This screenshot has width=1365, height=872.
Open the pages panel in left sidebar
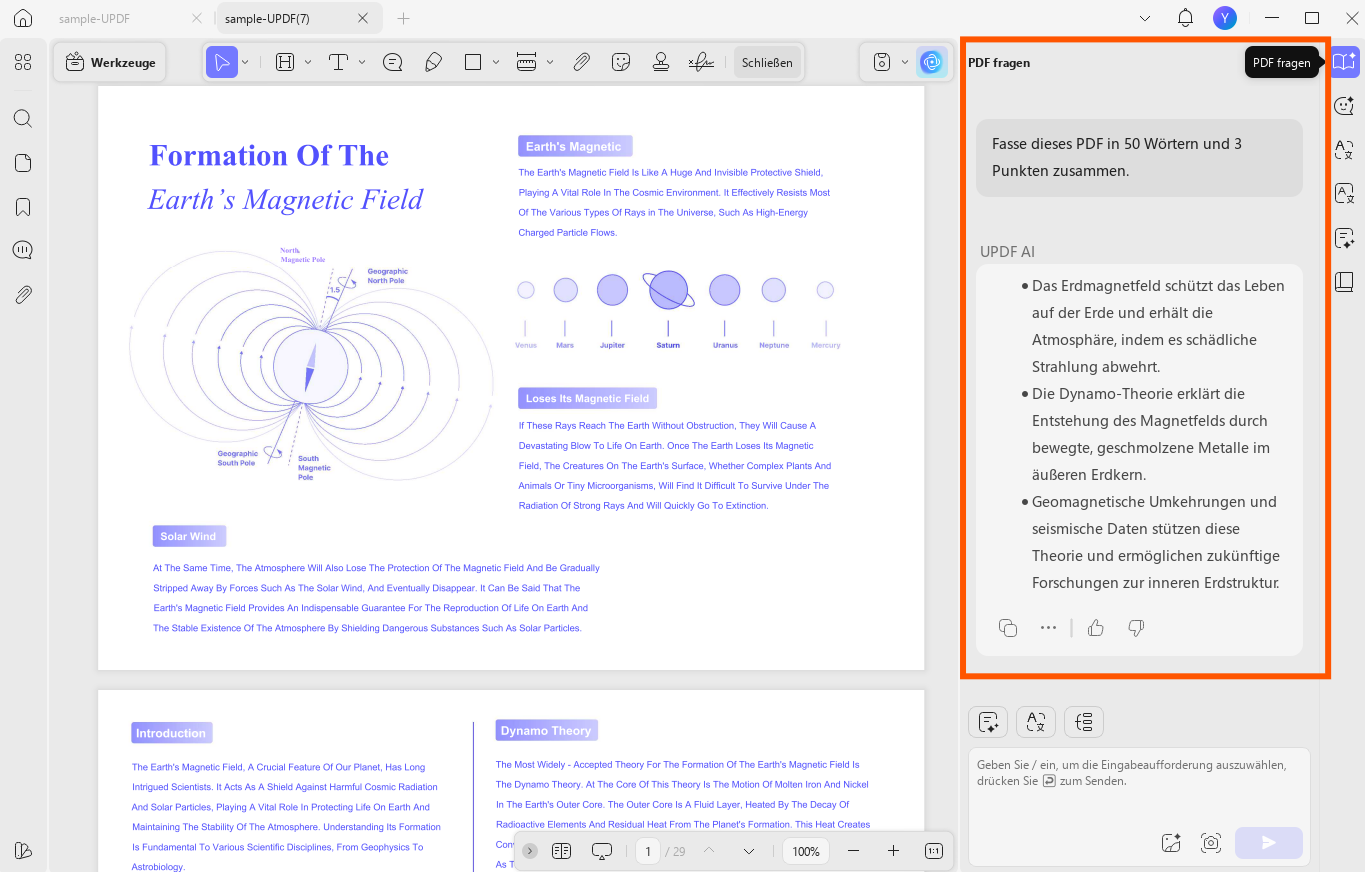click(x=23, y=163)
